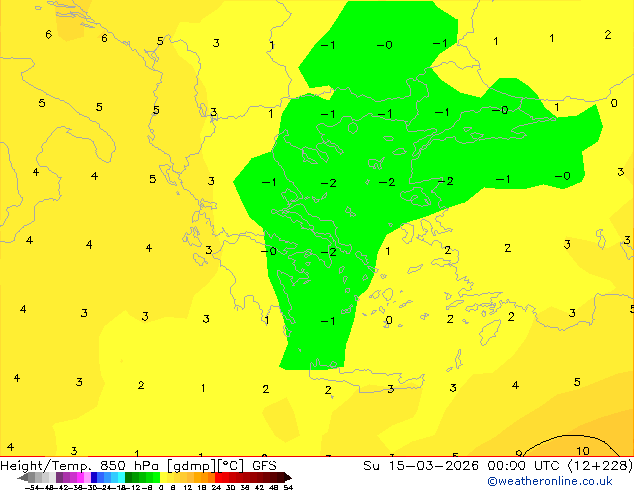Click the Height/Temp. 850 hPa map title
Viewport: 634px width, 490px height.
coord(138,466)
